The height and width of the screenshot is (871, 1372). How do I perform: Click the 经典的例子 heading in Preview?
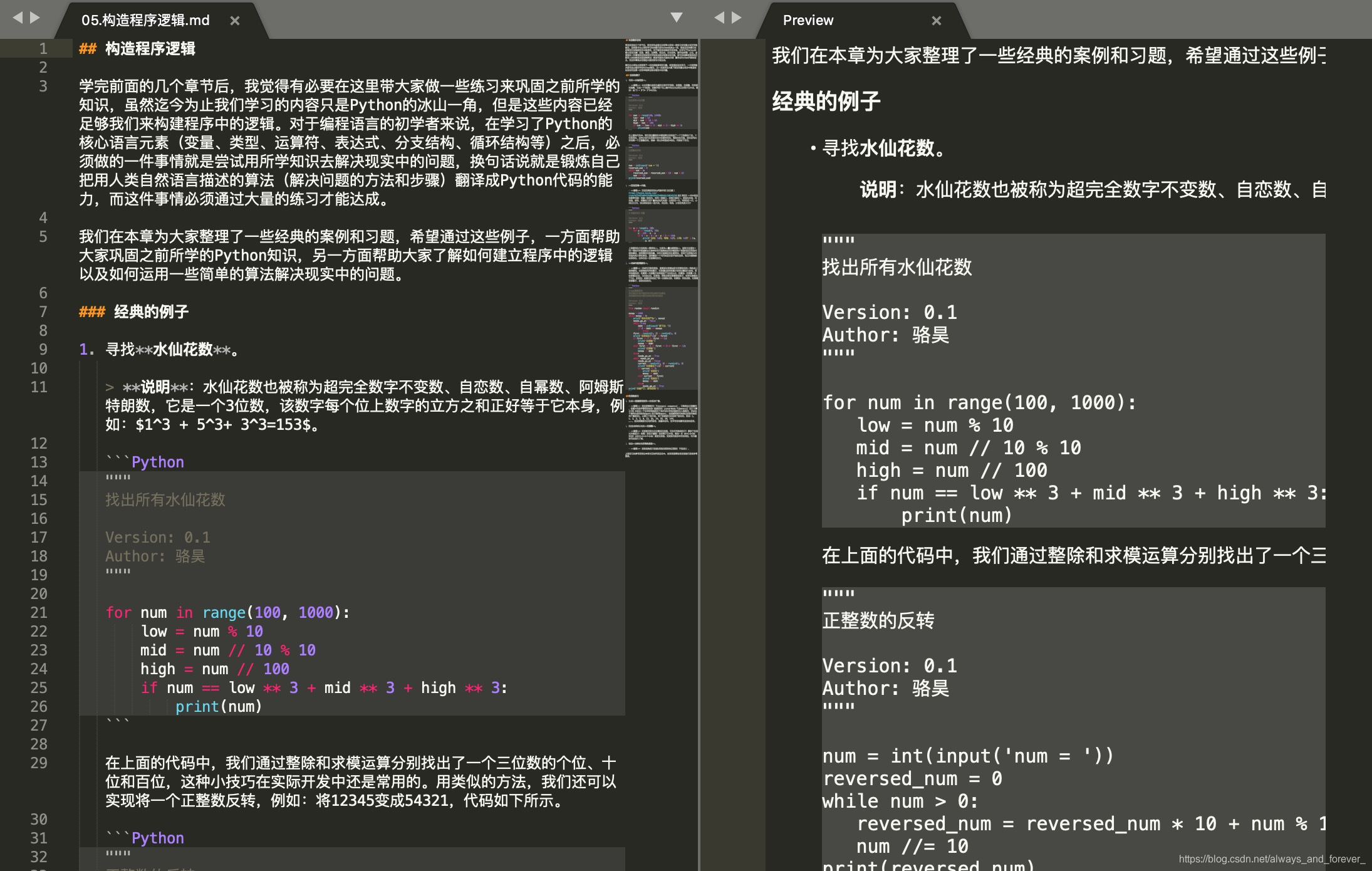coord(826,101)
